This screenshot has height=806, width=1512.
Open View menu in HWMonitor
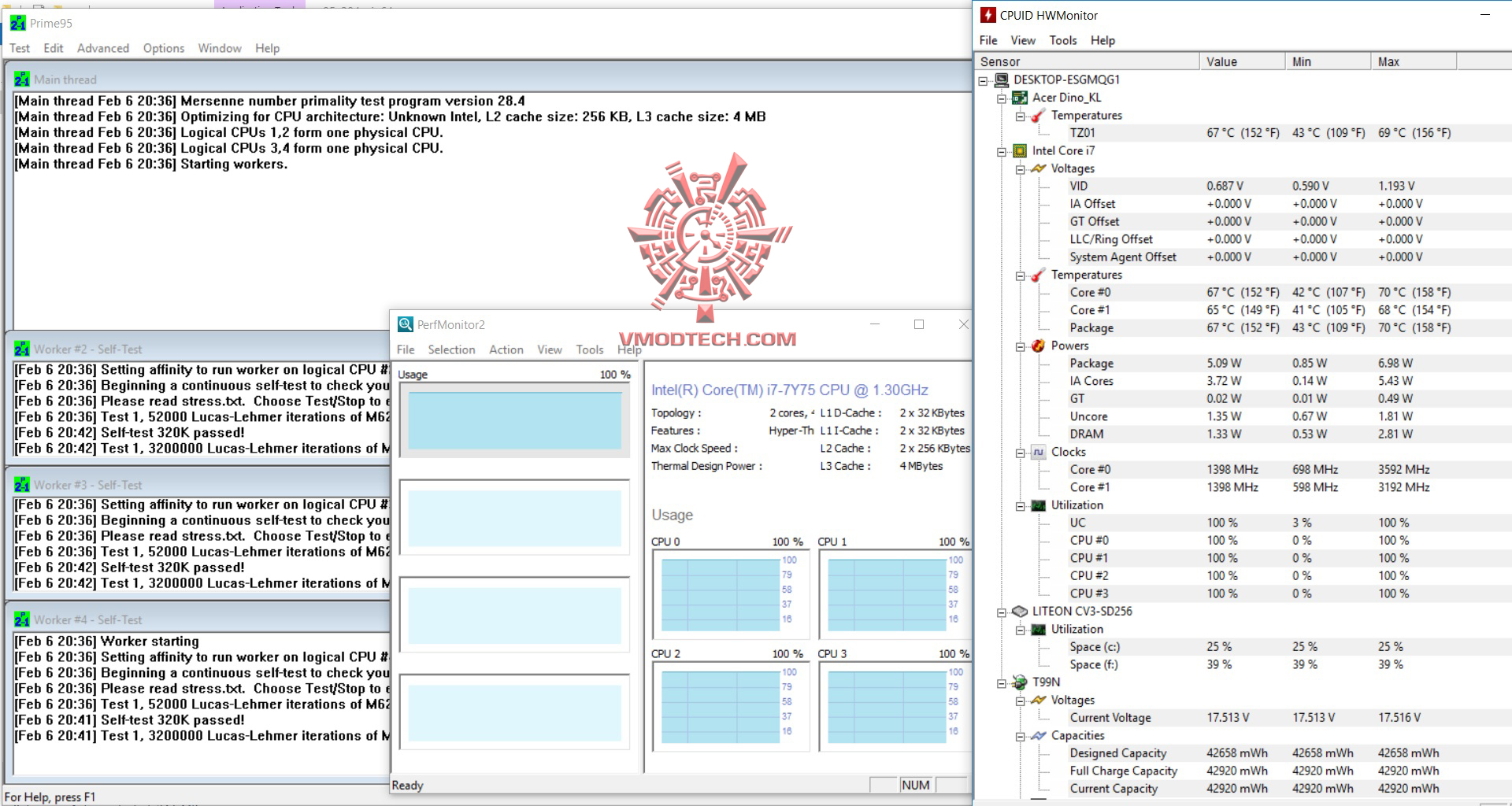click(x=1023, y=40)
